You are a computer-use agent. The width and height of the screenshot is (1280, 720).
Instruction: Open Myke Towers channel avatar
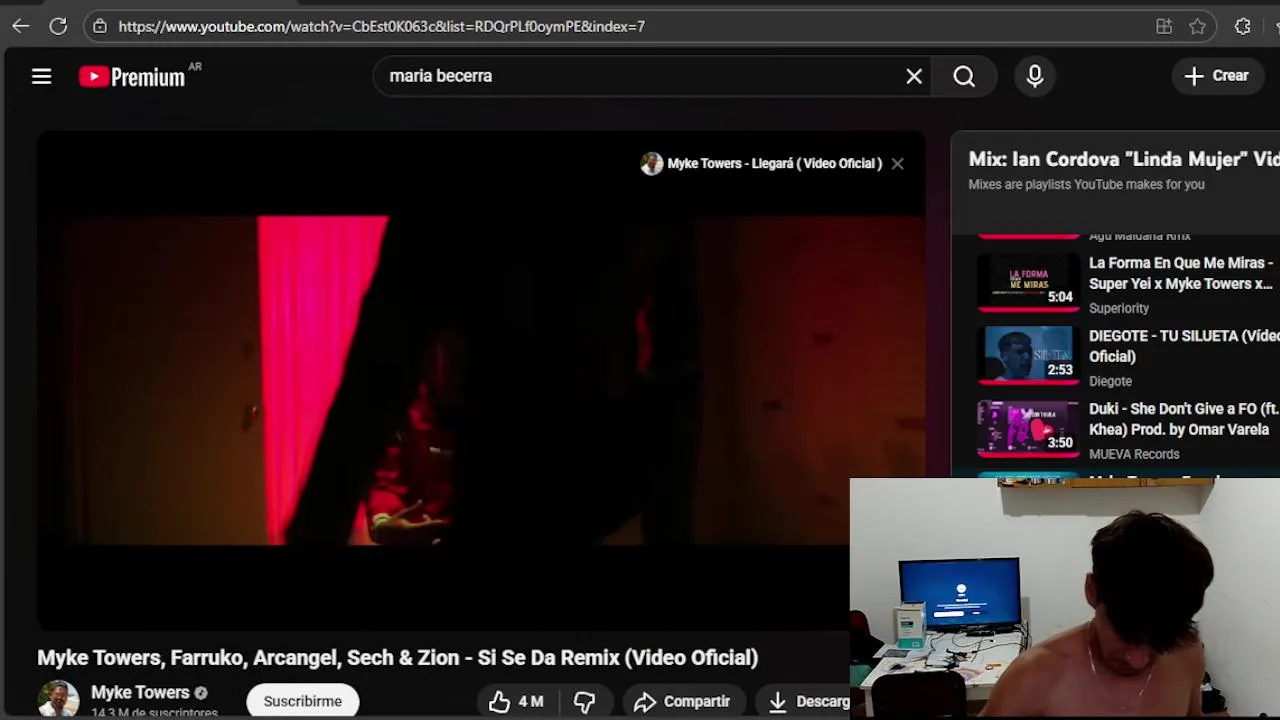(x=58, y=699)
